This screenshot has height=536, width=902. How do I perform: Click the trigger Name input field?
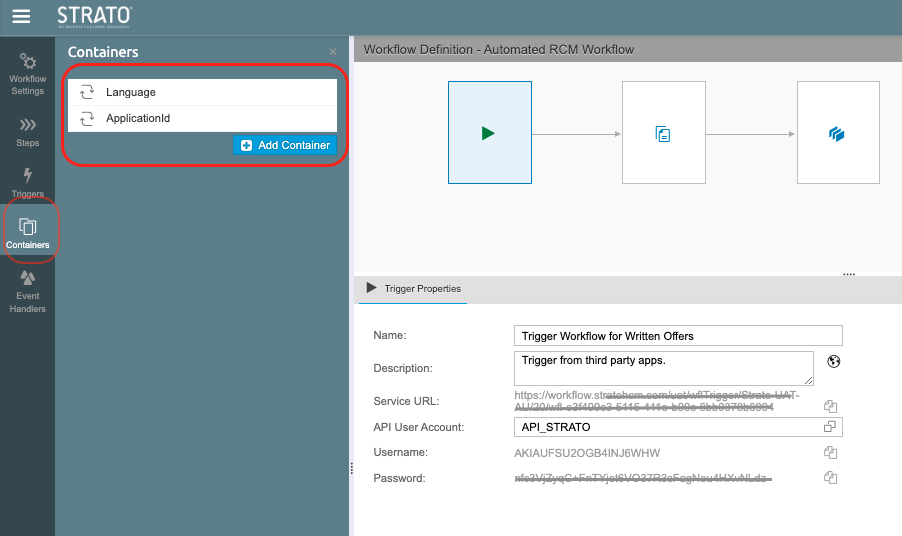tap(678, 336)
